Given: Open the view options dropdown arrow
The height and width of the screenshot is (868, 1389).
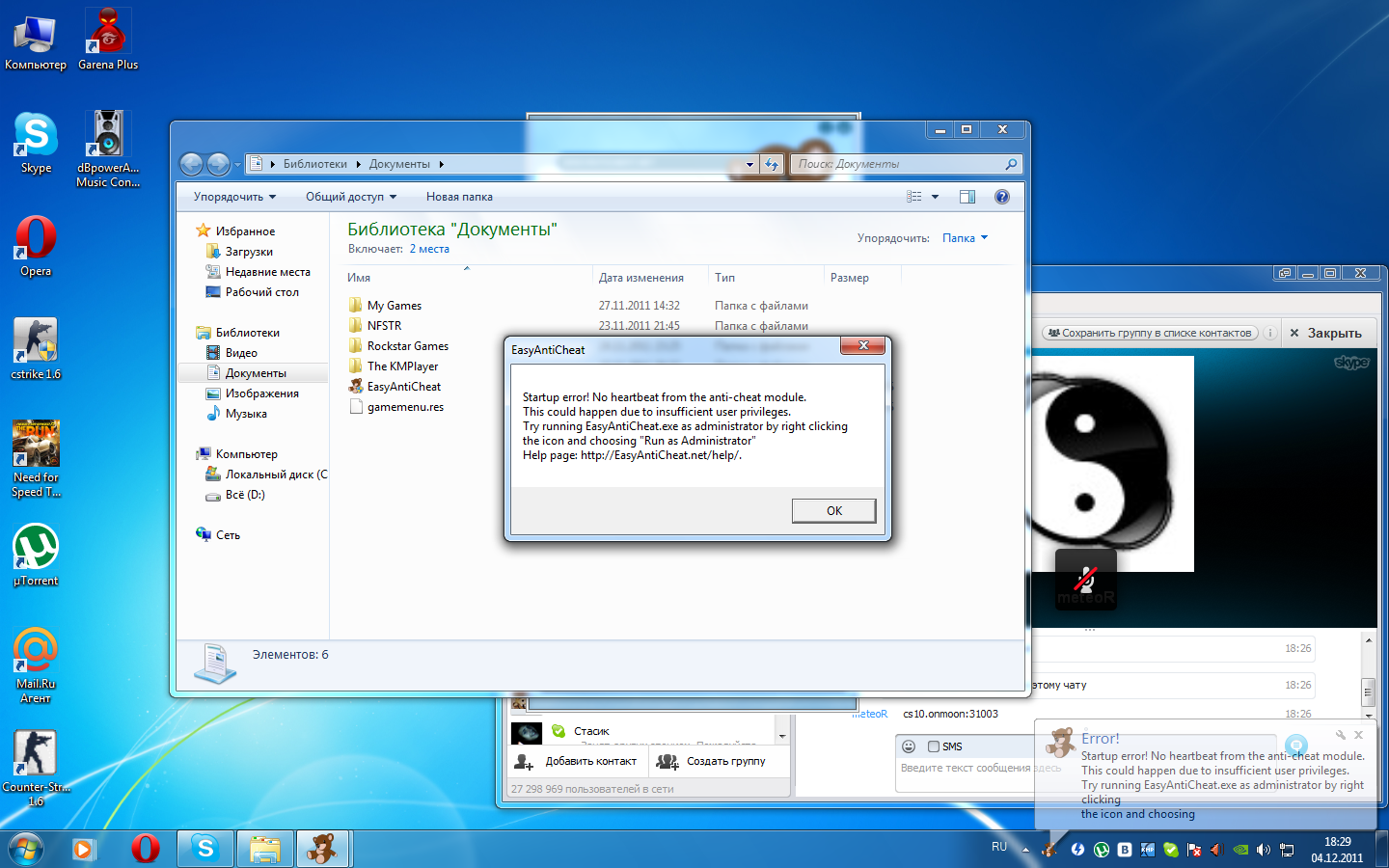Looking at the screenshot, I should click(x=935, y=197).
